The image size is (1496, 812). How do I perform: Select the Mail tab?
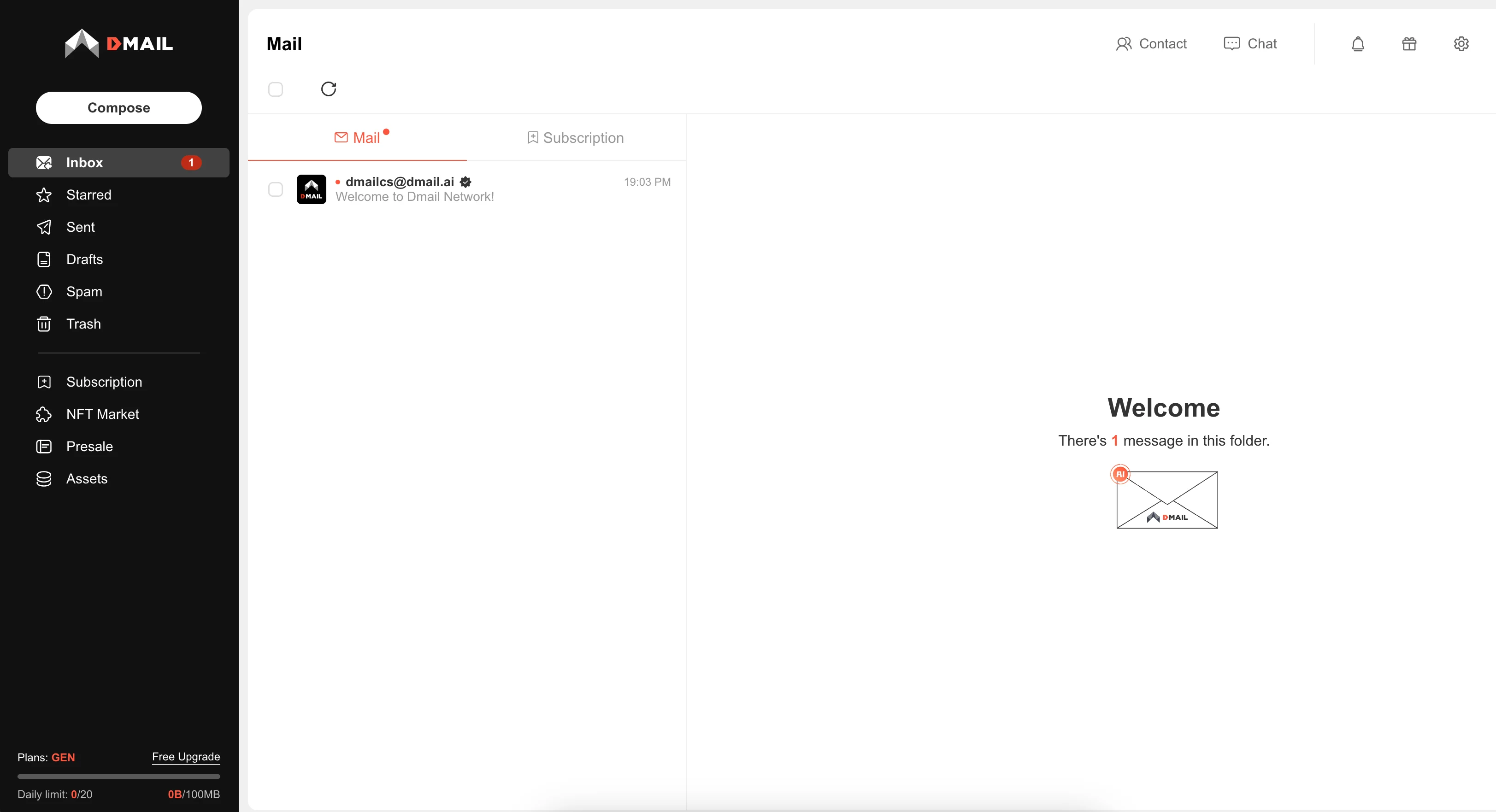click(357, 138)
